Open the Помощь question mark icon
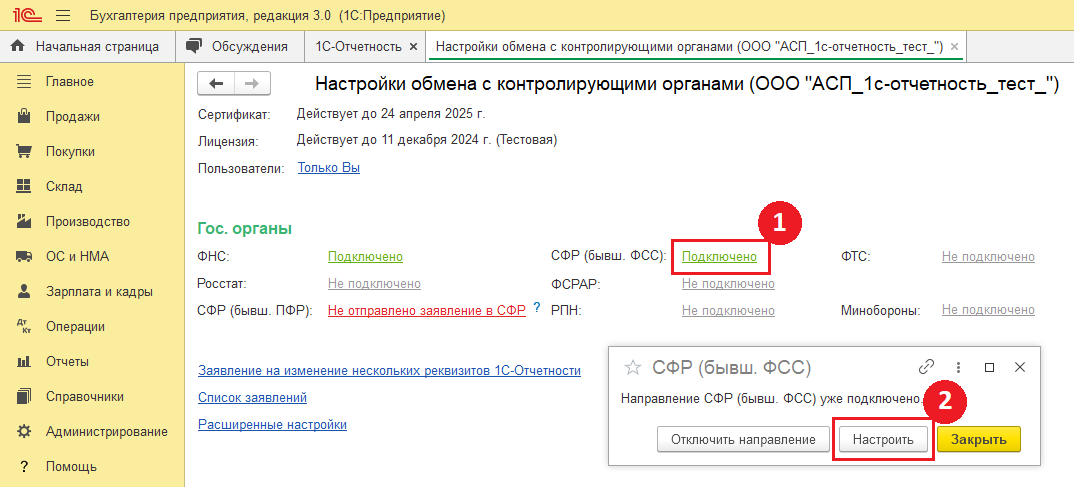Viewport: 1074px width, 487px height. pos(24,466)
